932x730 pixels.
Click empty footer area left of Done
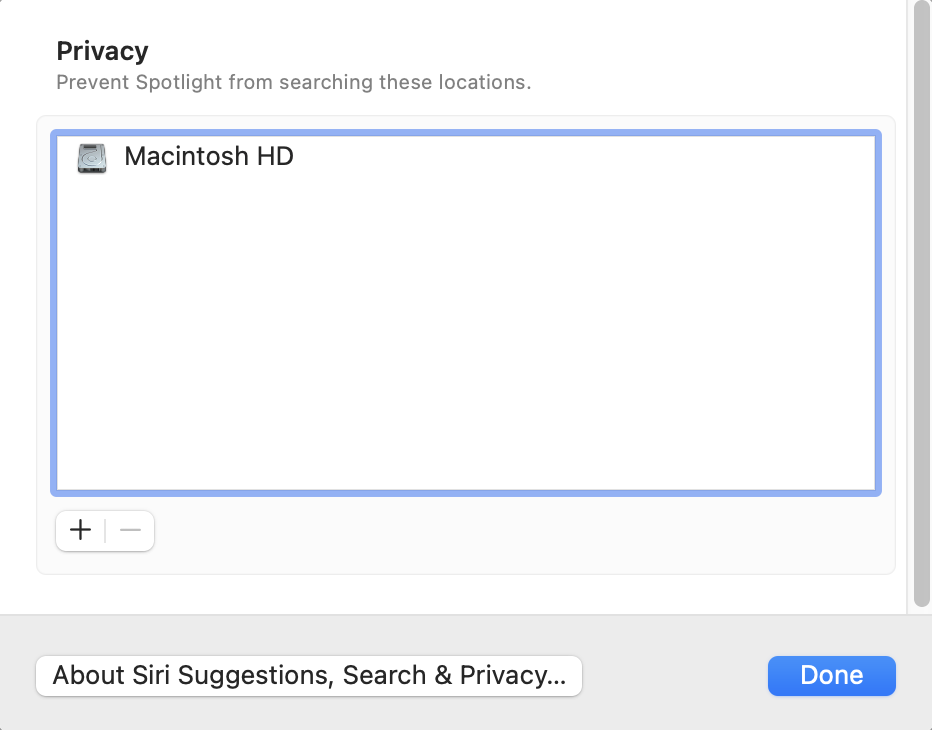pos(675,675)
